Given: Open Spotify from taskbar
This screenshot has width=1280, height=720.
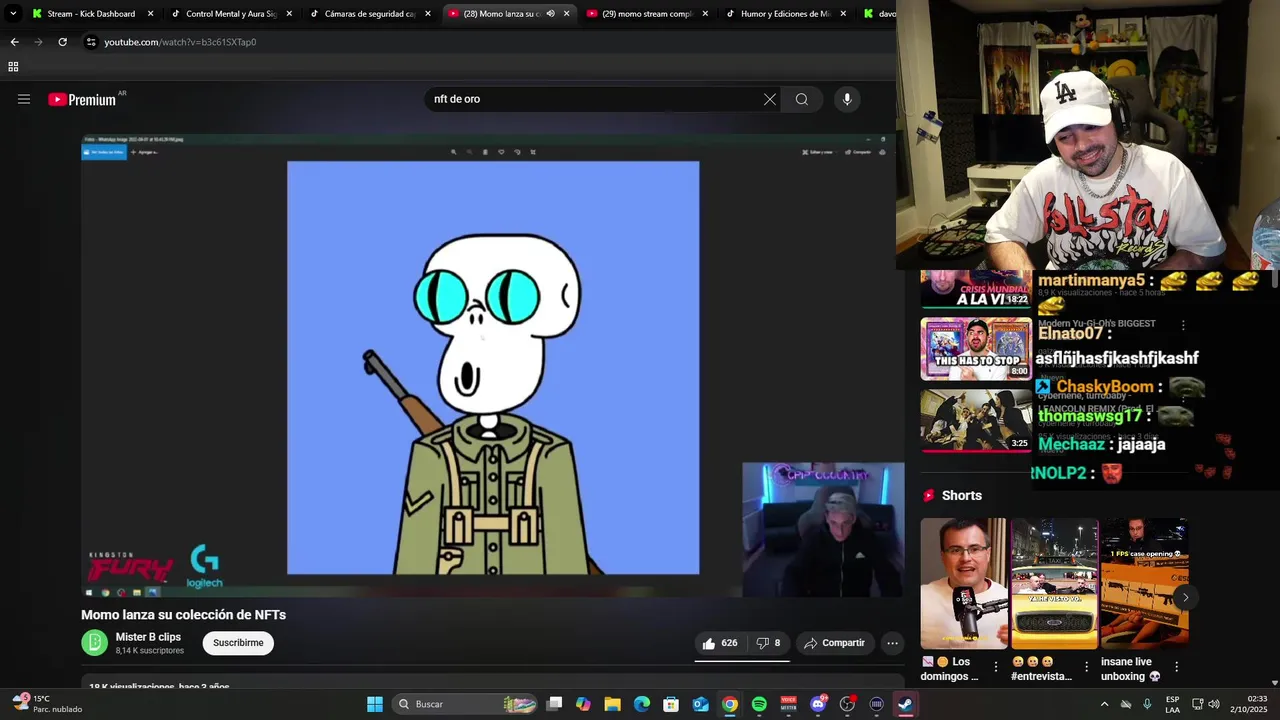Looking at the screenshot, I should (759, 704).
